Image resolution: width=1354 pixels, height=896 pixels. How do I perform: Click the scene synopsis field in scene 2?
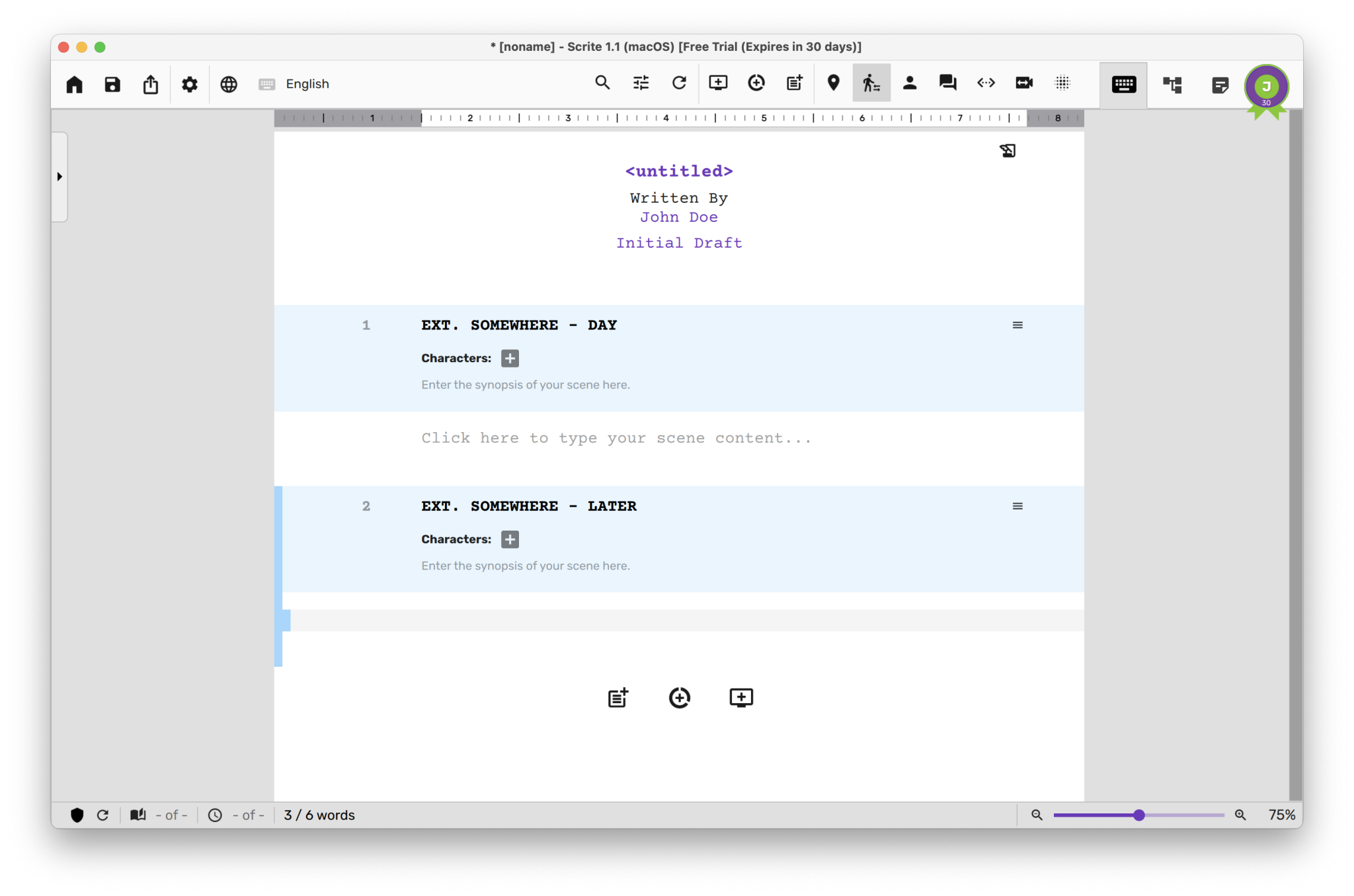[524, 566]
